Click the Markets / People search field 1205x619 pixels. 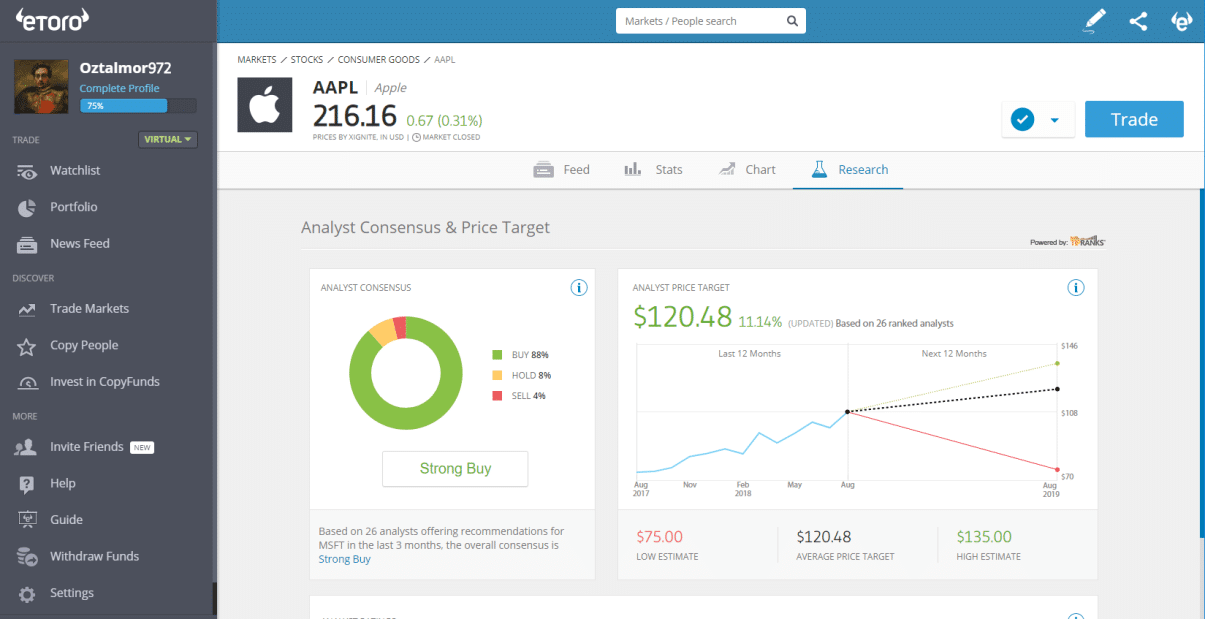click(x=700, y=21)
